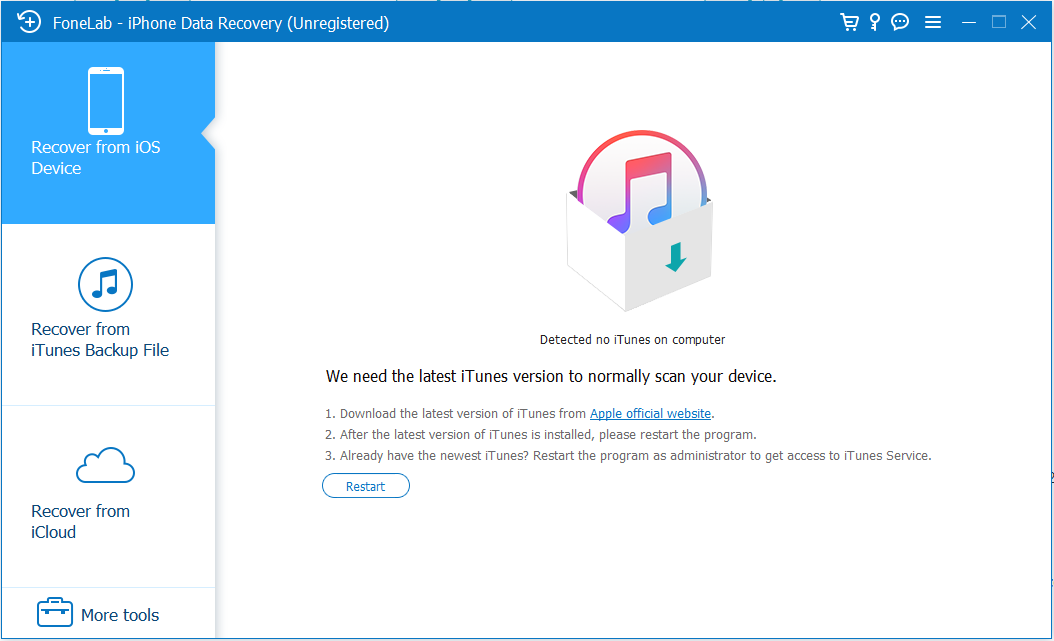Open the feedback speech bubble icon
The height and width of the screenshot is (641, 1054).
click(x=900, y=22)
